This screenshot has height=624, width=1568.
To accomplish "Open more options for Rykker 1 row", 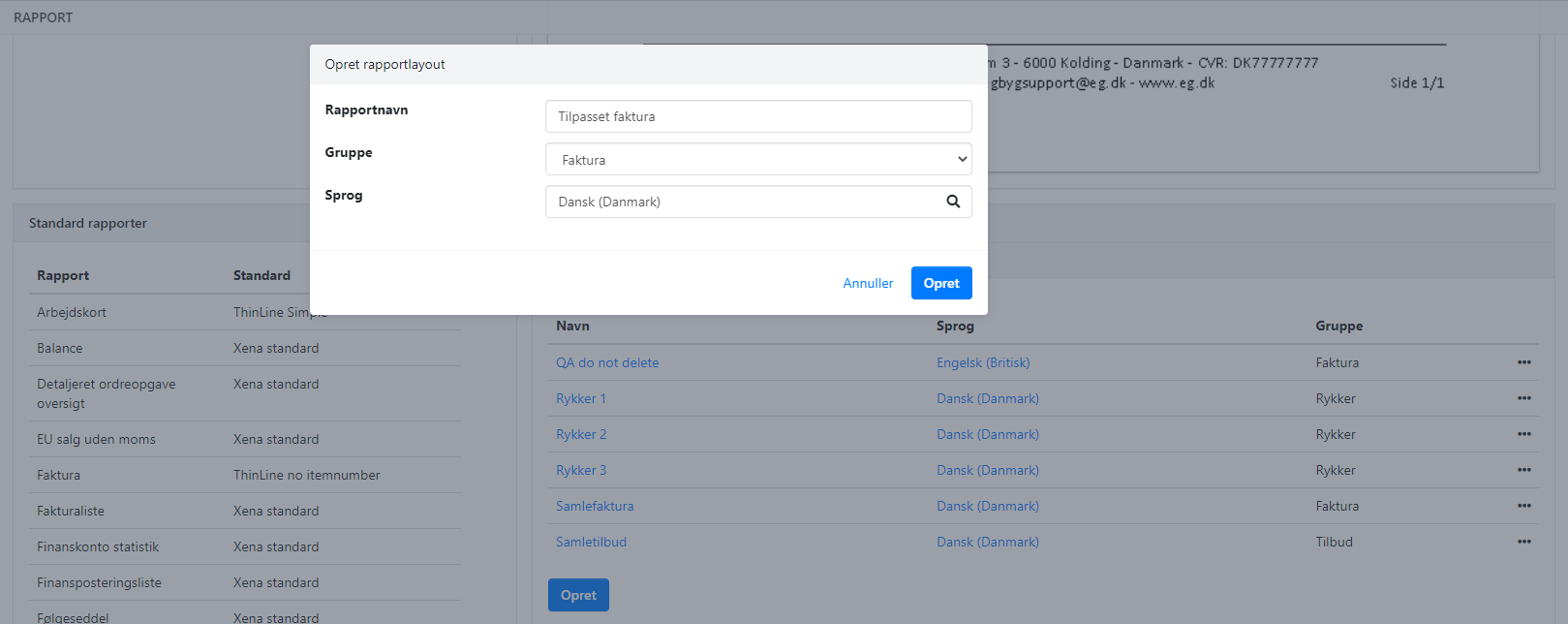I will click(x=1523, y=398).
